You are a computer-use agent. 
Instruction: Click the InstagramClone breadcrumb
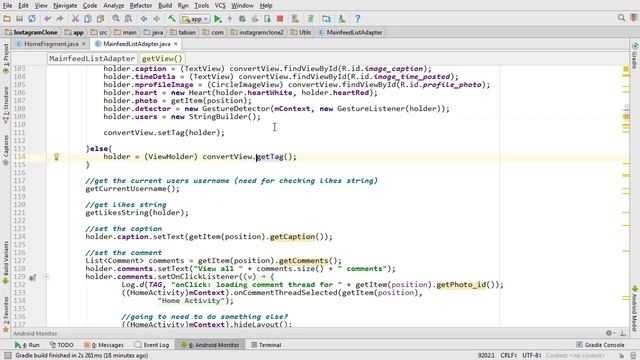click(32, 32)
